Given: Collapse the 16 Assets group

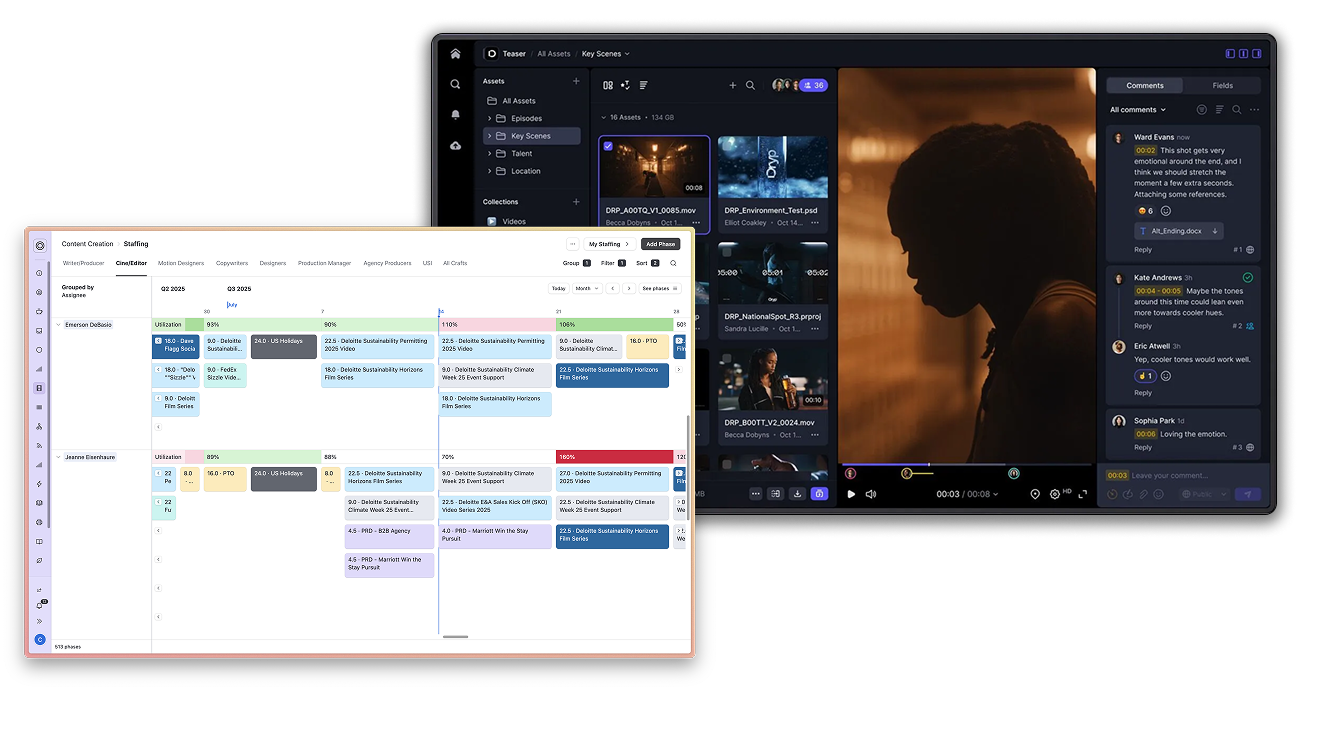Looking at the screenshot, I should tap(604, 117).
